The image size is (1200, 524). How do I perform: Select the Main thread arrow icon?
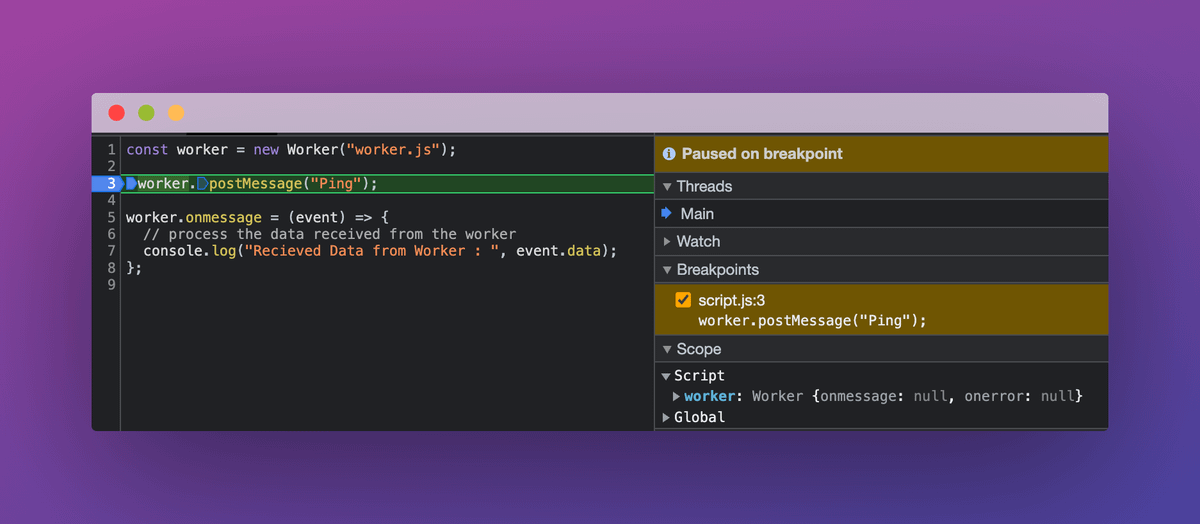pyautogui.click(x=667, y=214)
